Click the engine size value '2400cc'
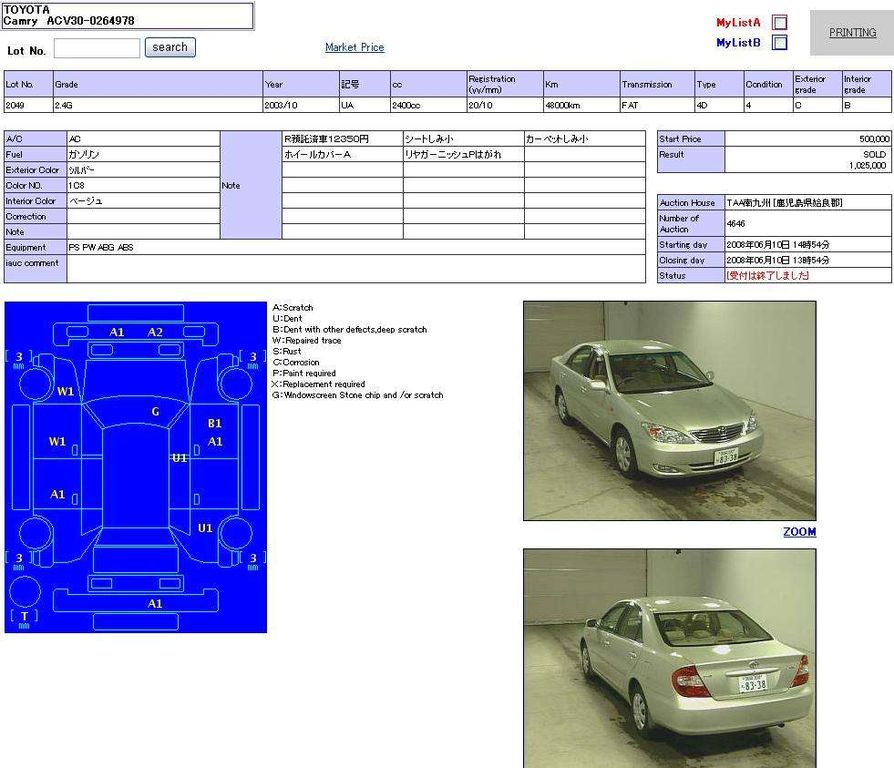This screenshot has height=768, width=894. pos(406,105)
